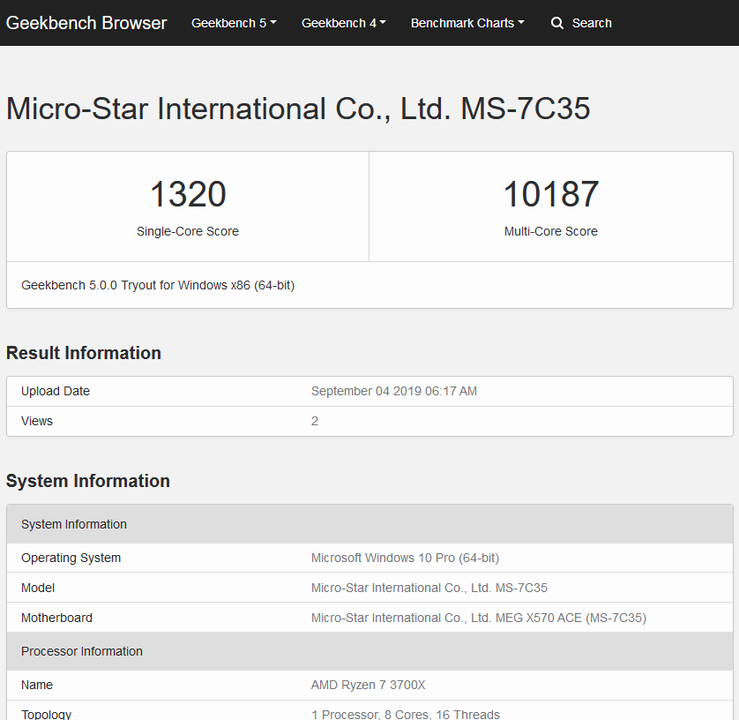Click the Views row label

tap(37, 421)
